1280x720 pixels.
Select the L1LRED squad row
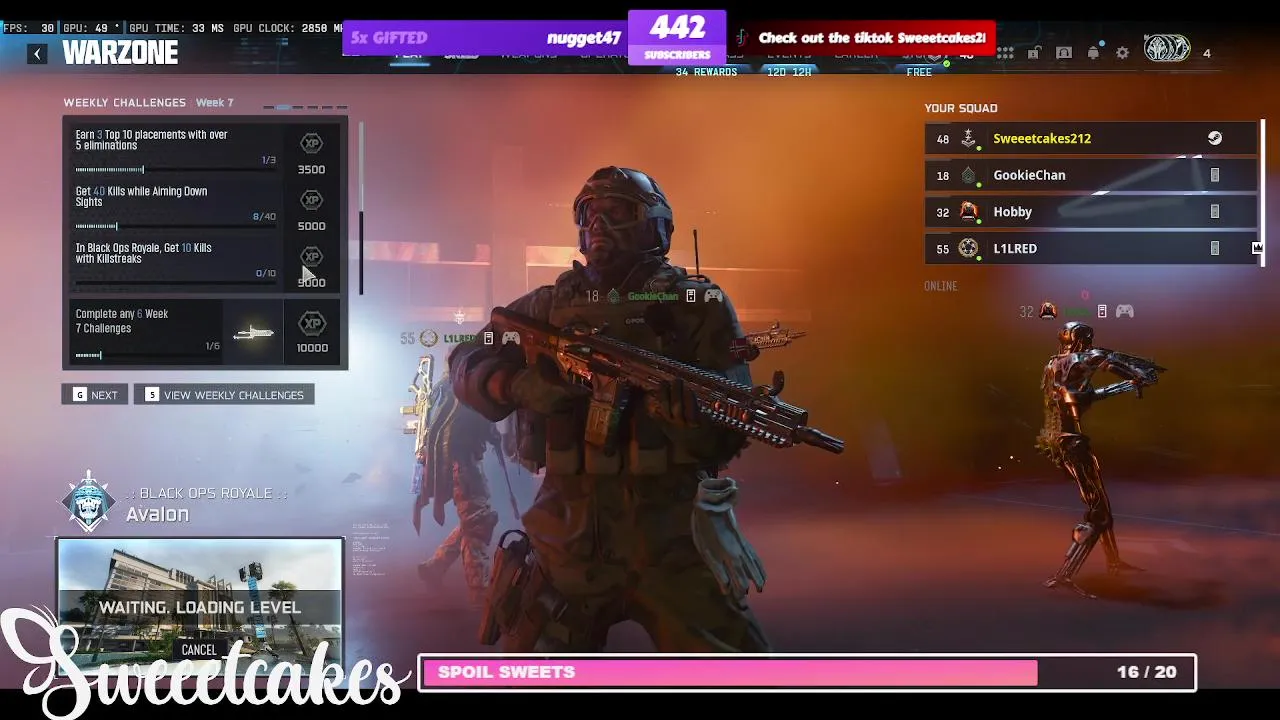tap(1090, 248)
